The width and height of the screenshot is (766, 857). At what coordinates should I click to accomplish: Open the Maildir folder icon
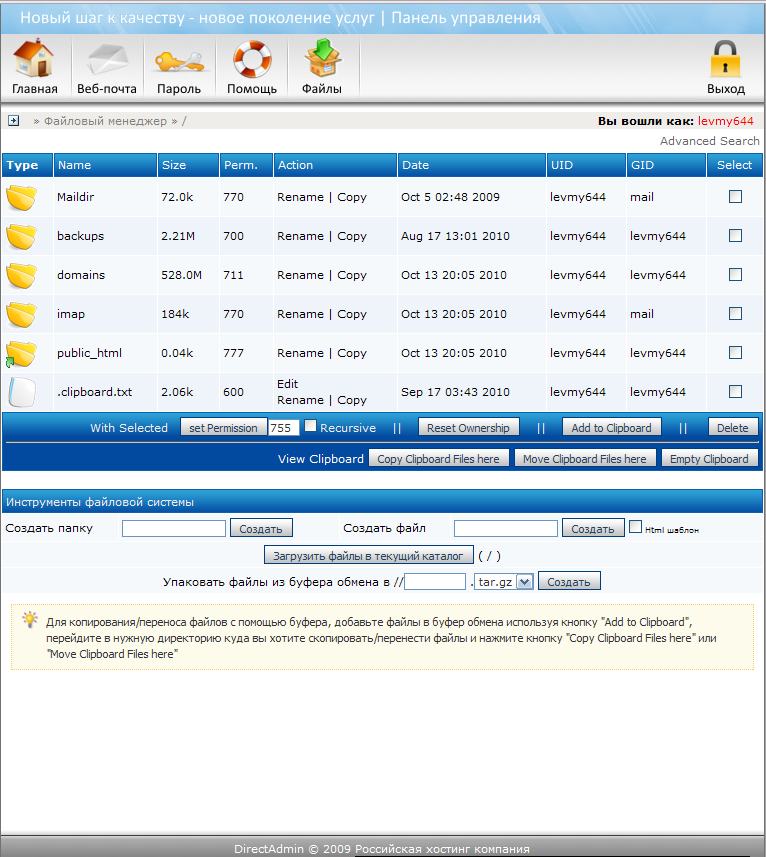click(x=22, y=197)
